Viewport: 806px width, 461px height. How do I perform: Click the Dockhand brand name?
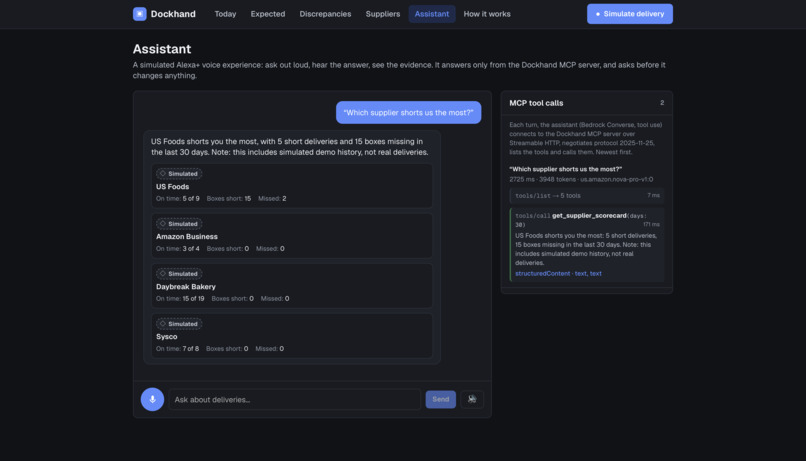point(173,14)
